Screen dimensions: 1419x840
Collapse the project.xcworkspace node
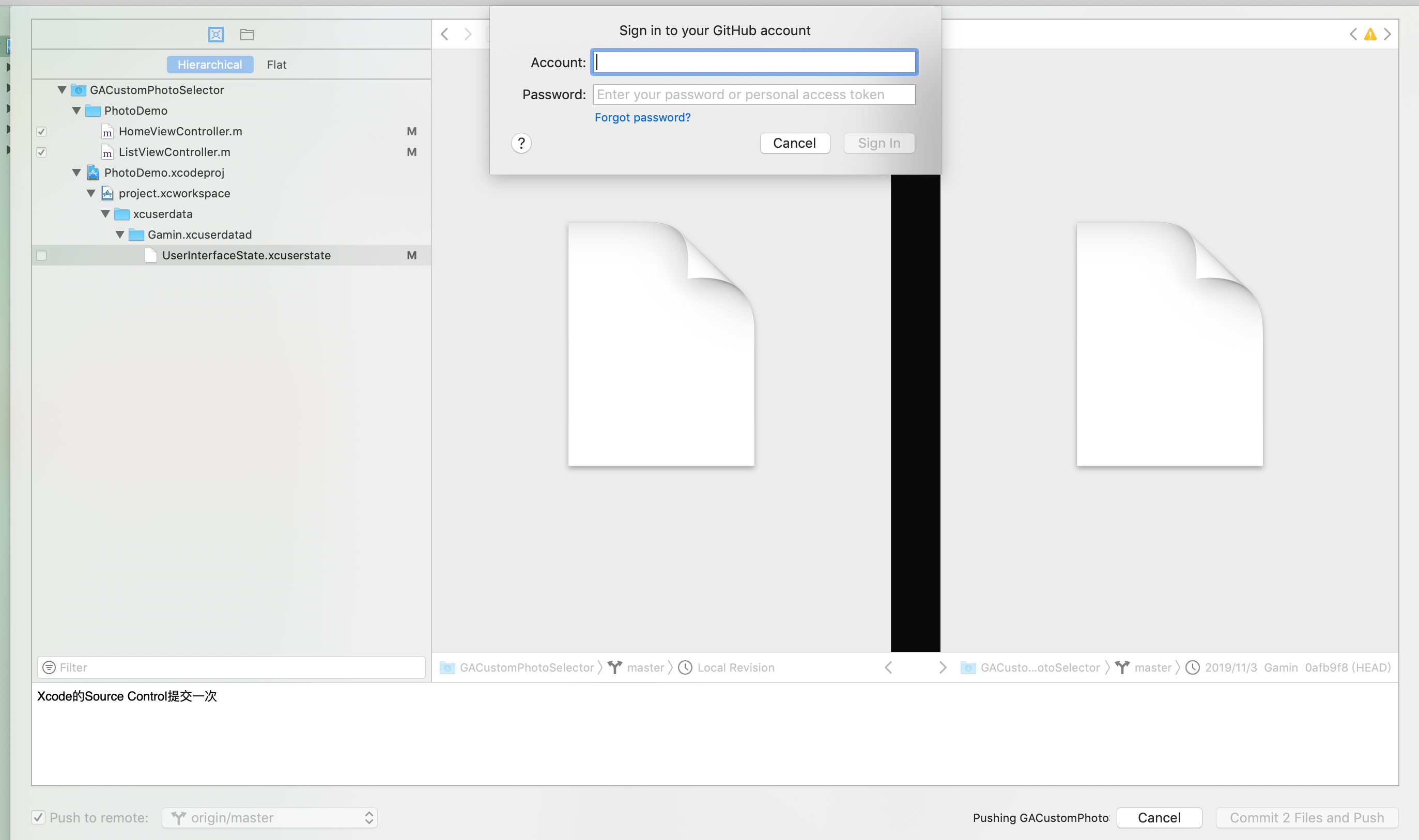tap(90, 193)
